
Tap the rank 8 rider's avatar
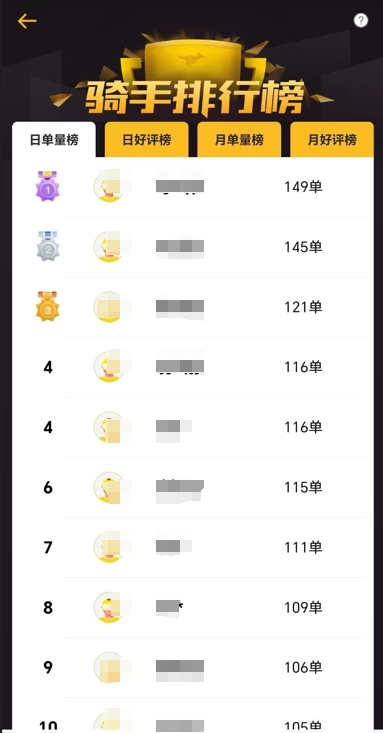109,607
